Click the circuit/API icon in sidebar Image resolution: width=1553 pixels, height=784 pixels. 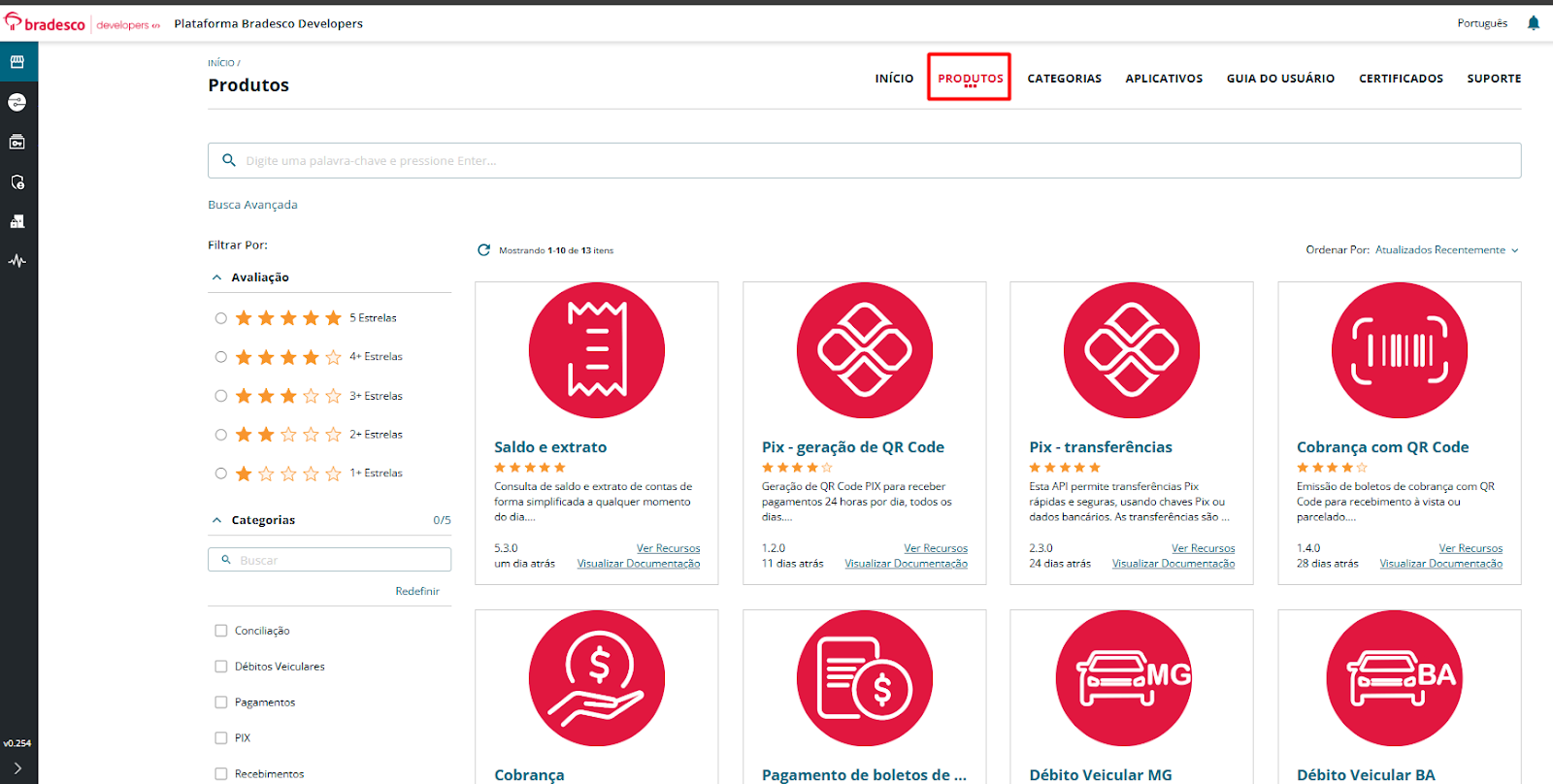click(x=17, y=102)
